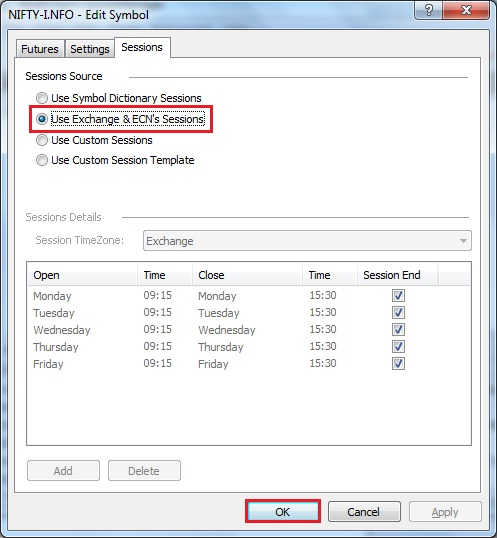Toggle Wednesday Session End checkbox
Screen dimensions: 497x538
pyautogui.click(x=398, y=329)
